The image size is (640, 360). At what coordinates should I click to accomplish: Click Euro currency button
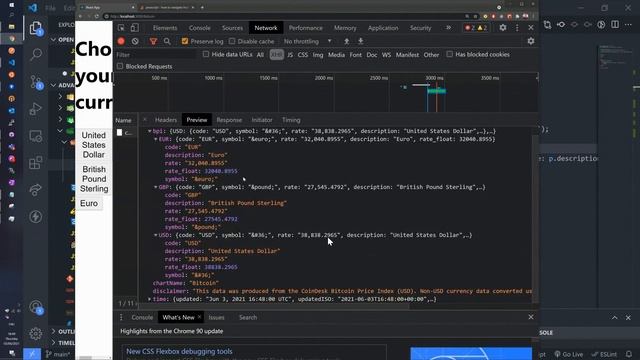pos(89,203)
